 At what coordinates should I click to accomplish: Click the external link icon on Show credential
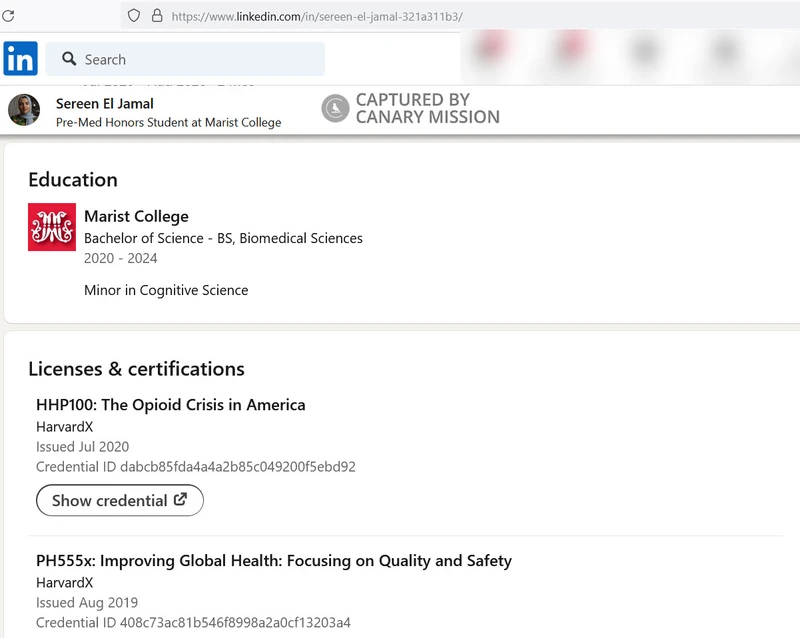[182, 500]
